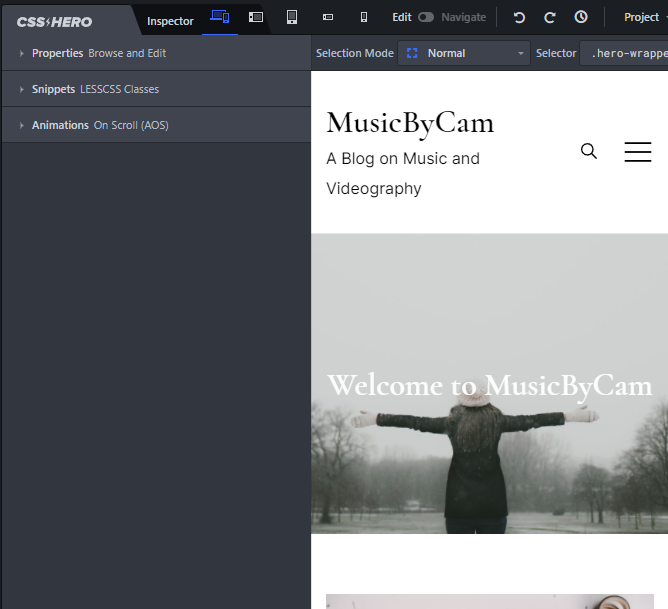Expand the Properties Browse and Edit section
668x609 pixels.
[156, 53]
